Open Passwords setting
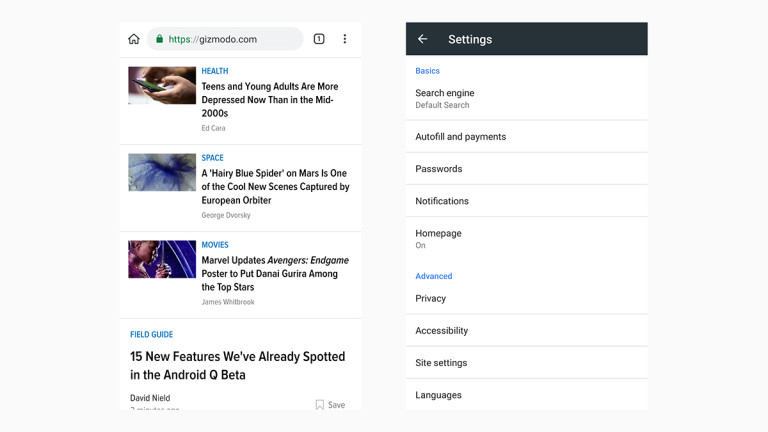This screenshot has width=768, height=432. point(527,169)
